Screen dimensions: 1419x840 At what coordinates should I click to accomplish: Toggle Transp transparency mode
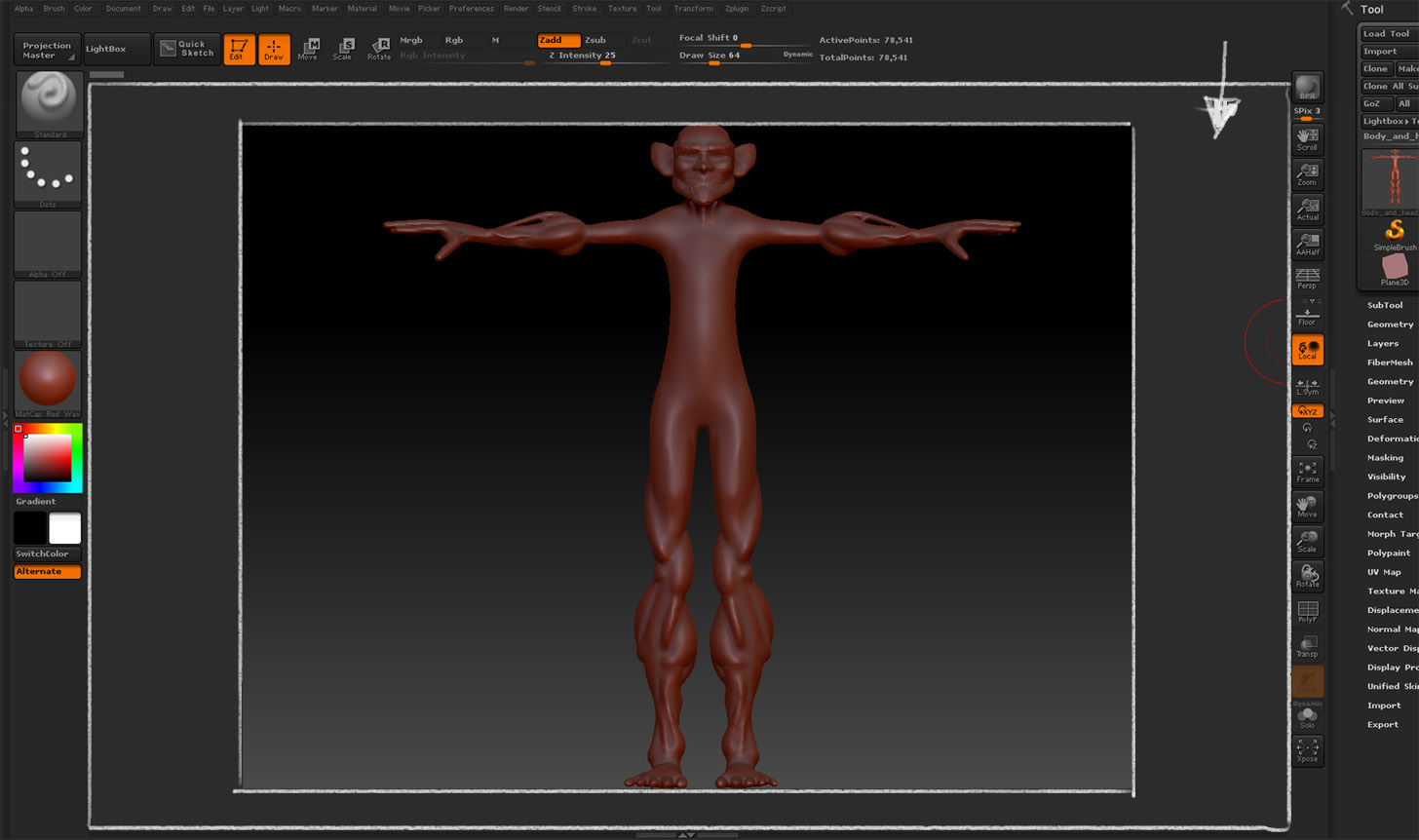pyautogui.click(x=1307, y=647)
